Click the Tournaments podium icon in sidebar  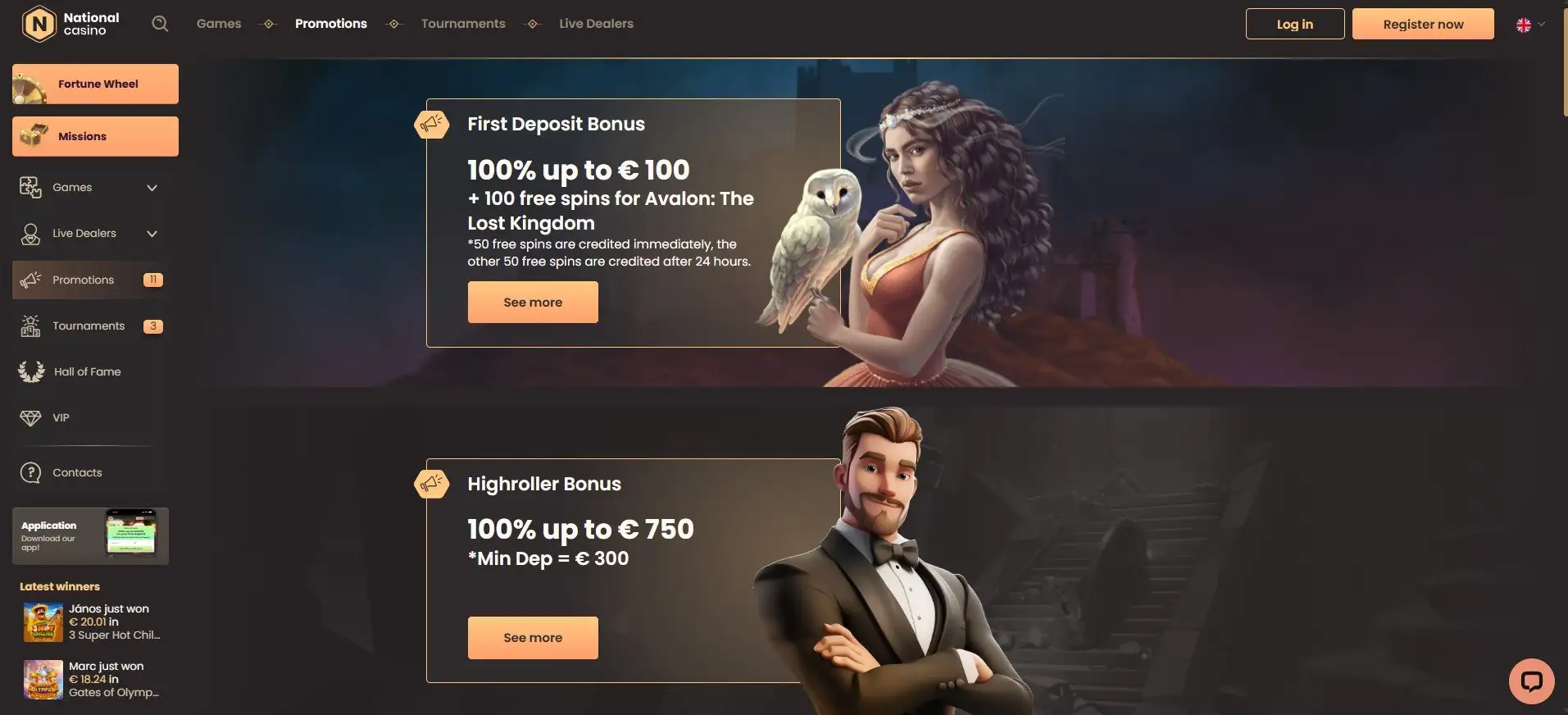[30, 326]
